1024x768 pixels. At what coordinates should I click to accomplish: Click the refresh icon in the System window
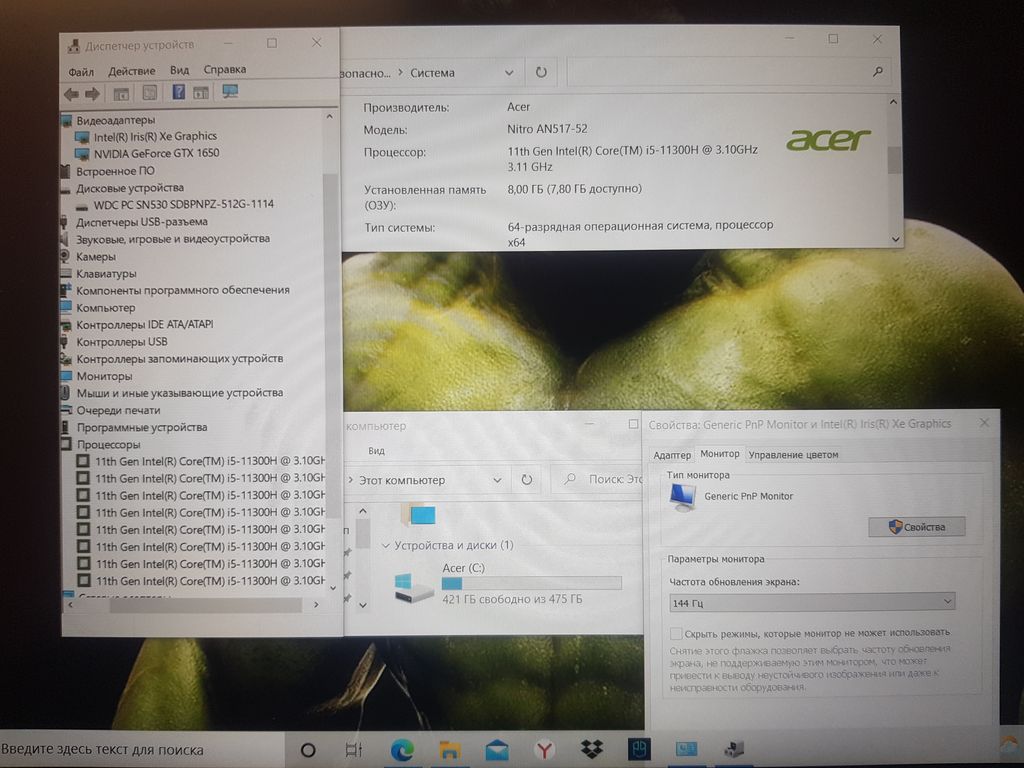click(541, 72)
